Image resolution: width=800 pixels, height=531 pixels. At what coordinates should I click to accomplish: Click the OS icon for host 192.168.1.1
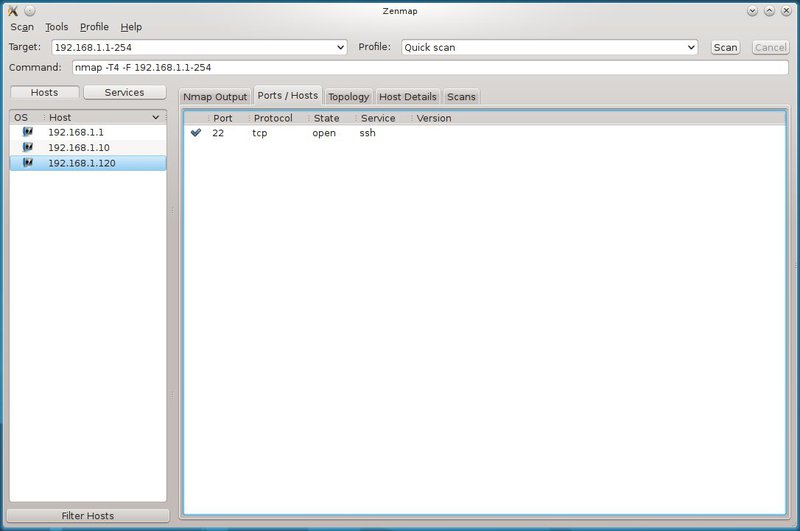[x=28, y=132]
